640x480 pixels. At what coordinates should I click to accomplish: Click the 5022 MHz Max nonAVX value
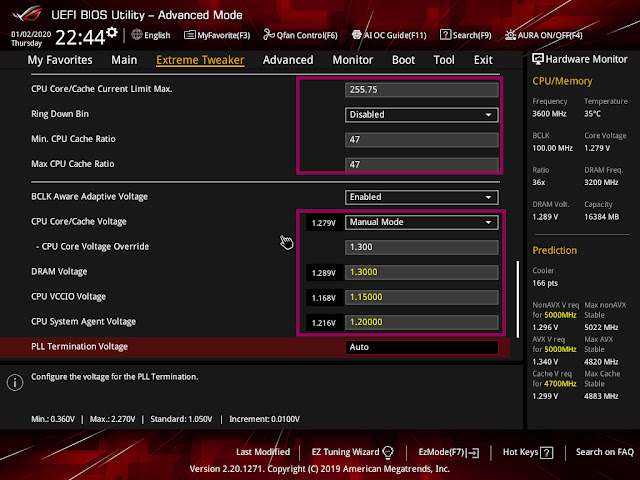[601, 327]
